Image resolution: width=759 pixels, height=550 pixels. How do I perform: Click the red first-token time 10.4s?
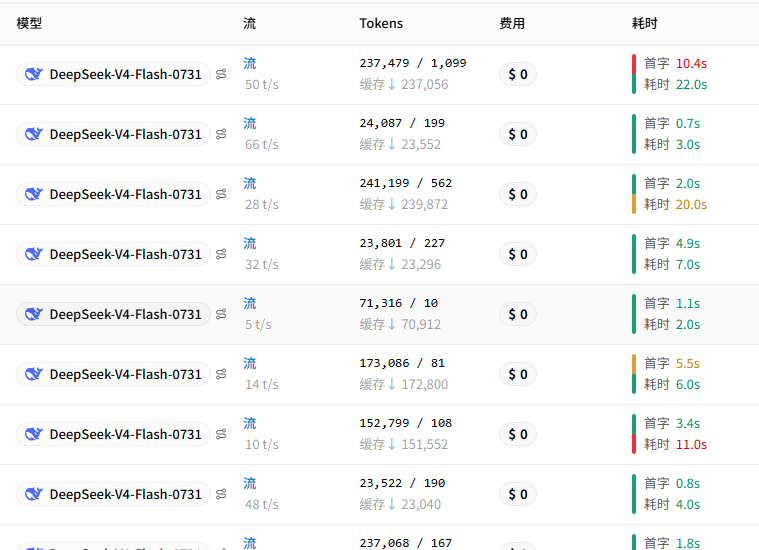pos(691,63)
